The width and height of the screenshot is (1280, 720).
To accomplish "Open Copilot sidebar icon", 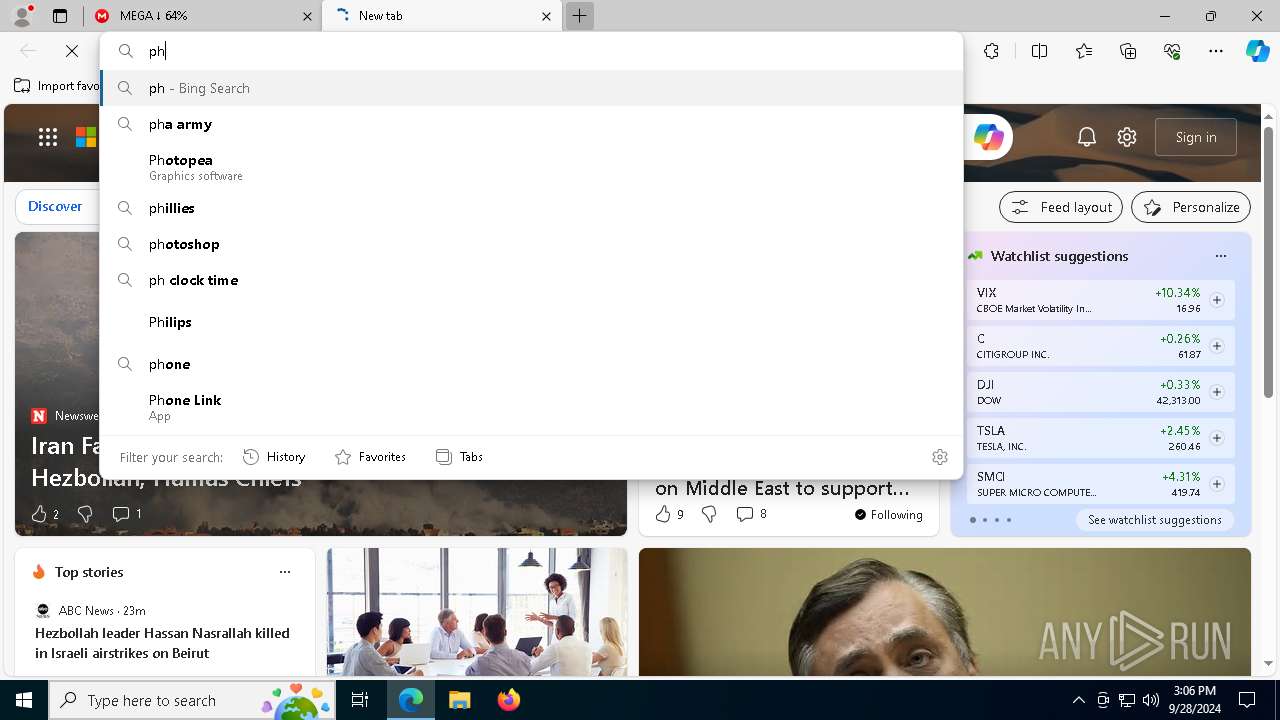I will click(x=1257, y=51).
